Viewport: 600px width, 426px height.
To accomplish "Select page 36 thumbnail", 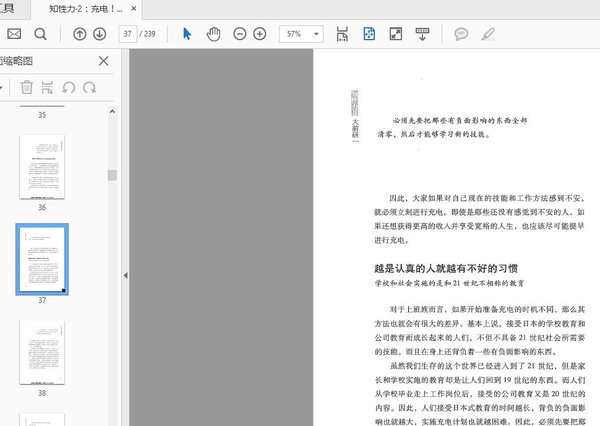I will tap(42, 166).
